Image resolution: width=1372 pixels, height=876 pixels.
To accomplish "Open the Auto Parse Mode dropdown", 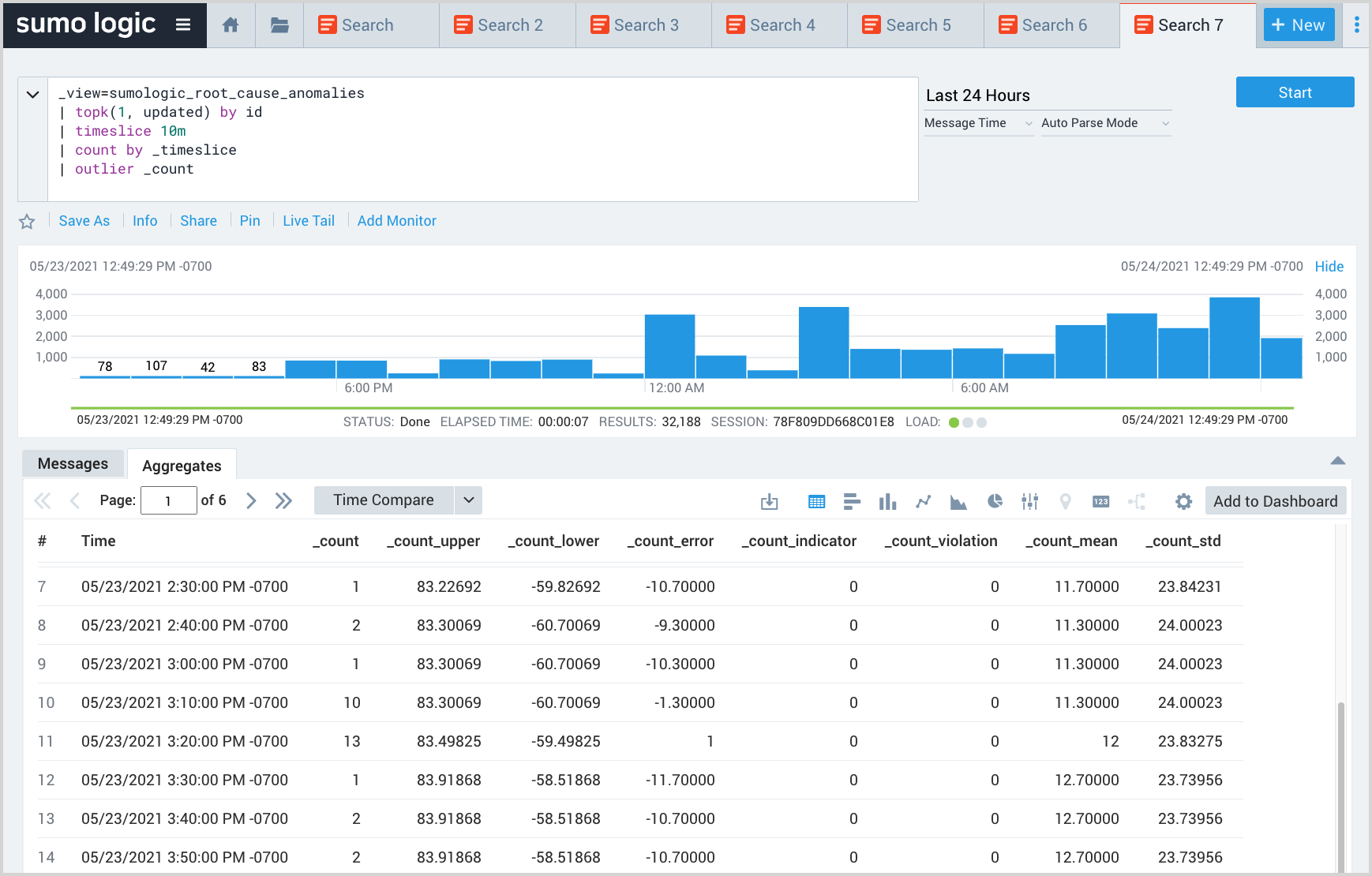I will [1104, 123].
